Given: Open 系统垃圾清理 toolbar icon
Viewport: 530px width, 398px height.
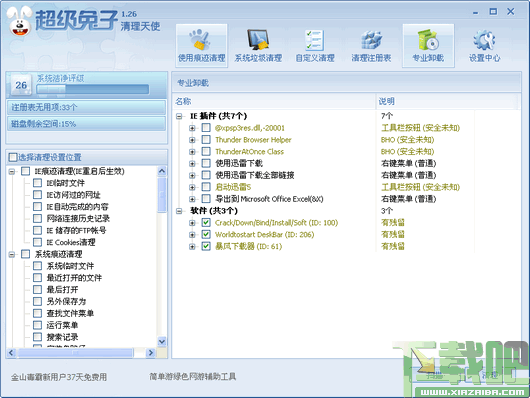Looking at the screenshot, I should 258,46.
